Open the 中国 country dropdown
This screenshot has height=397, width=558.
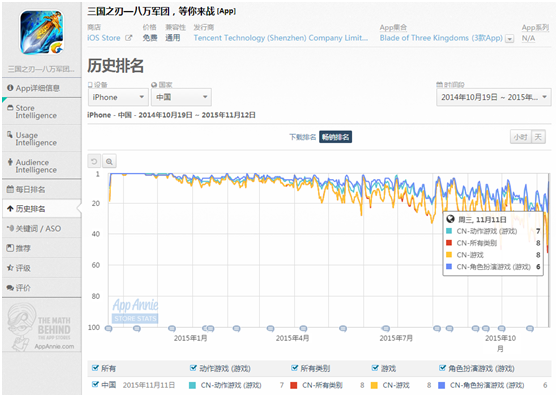pyautogui.click(x=181, y=97)
